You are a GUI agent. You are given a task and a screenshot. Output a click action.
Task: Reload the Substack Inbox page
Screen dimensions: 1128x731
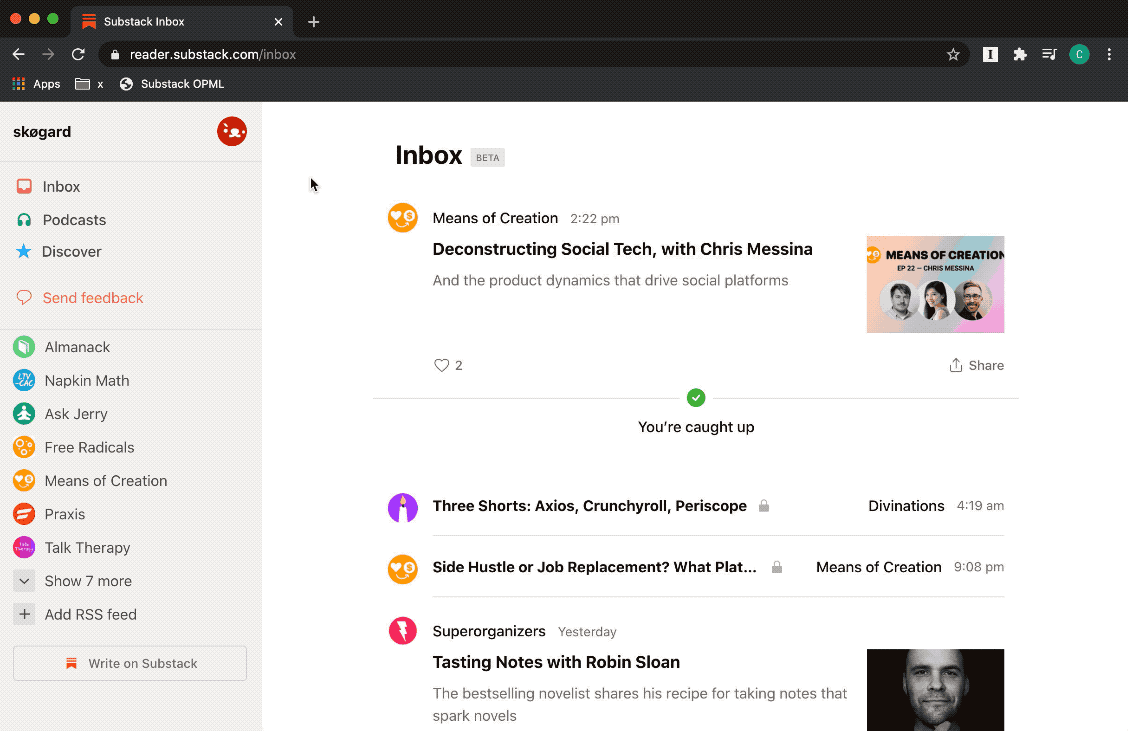[78, 54]
